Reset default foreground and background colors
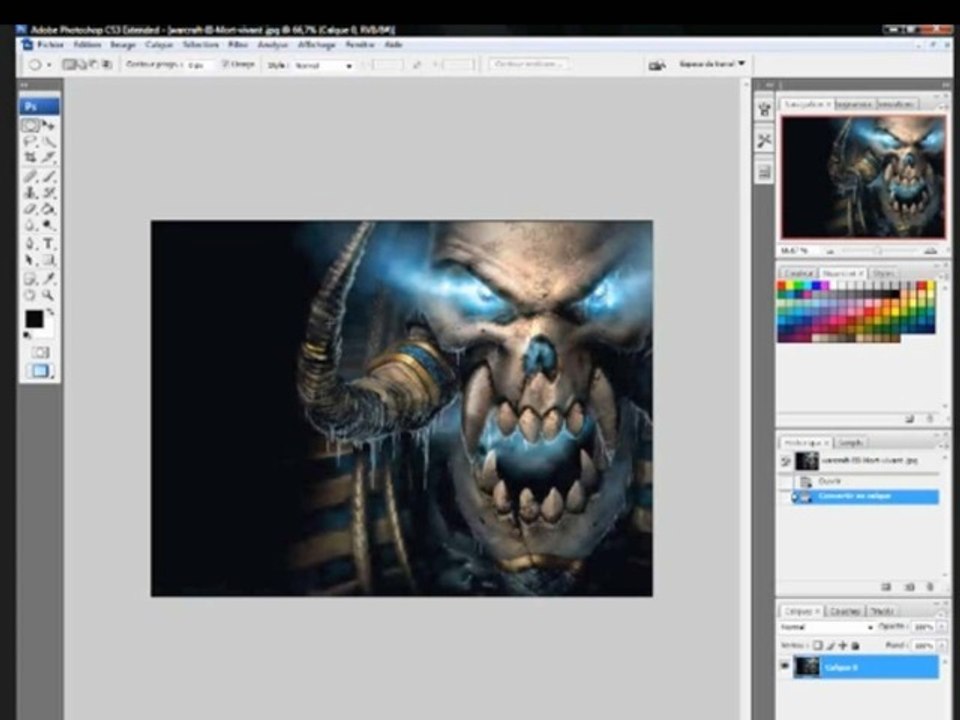Image resolution: width=960 pixels, height=720 pixels. click(x=28, y=335)
